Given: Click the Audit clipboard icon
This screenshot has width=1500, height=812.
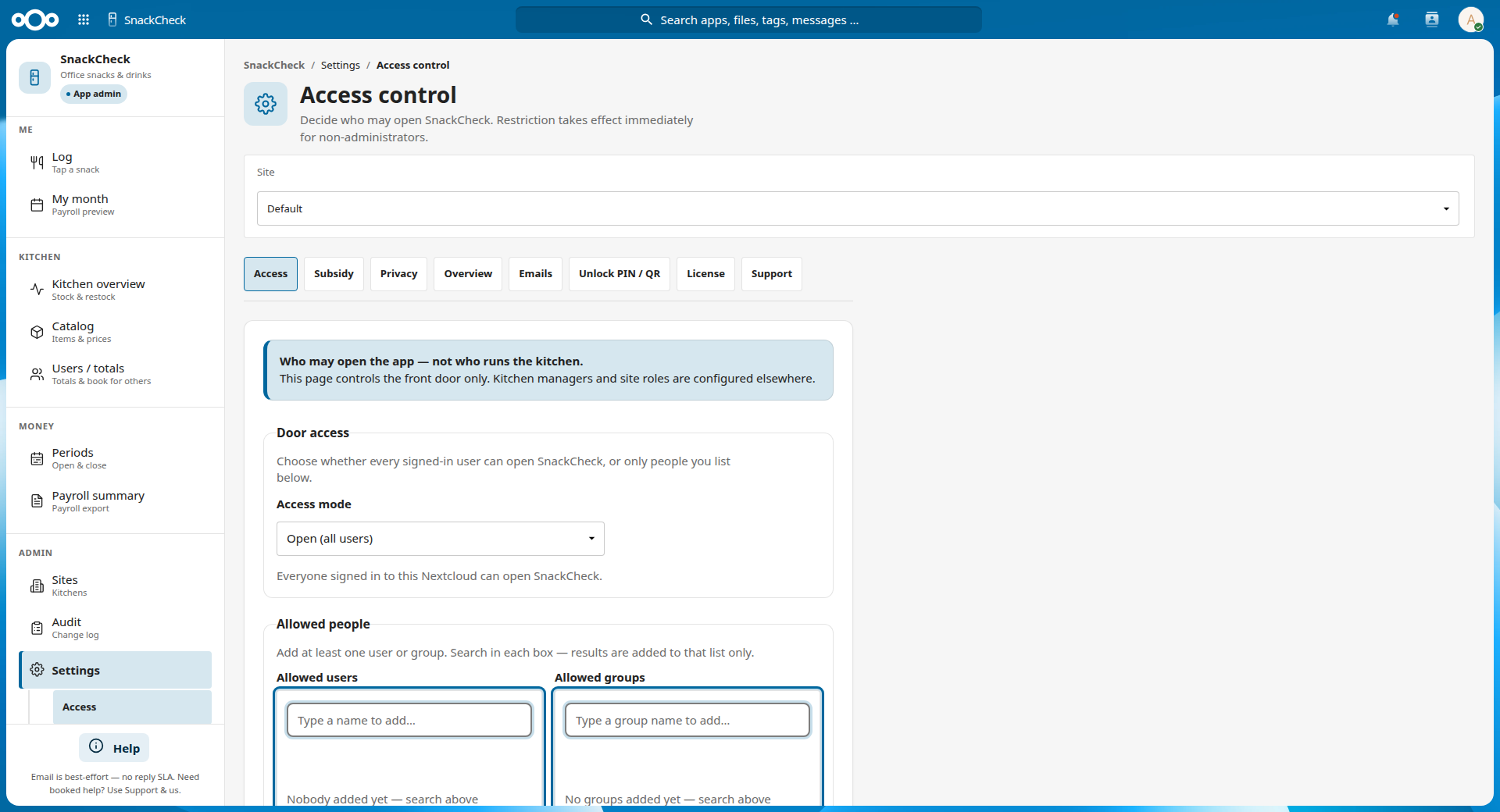Looking at the screenshot, I should pyautogui.click(x=37, y=628).
